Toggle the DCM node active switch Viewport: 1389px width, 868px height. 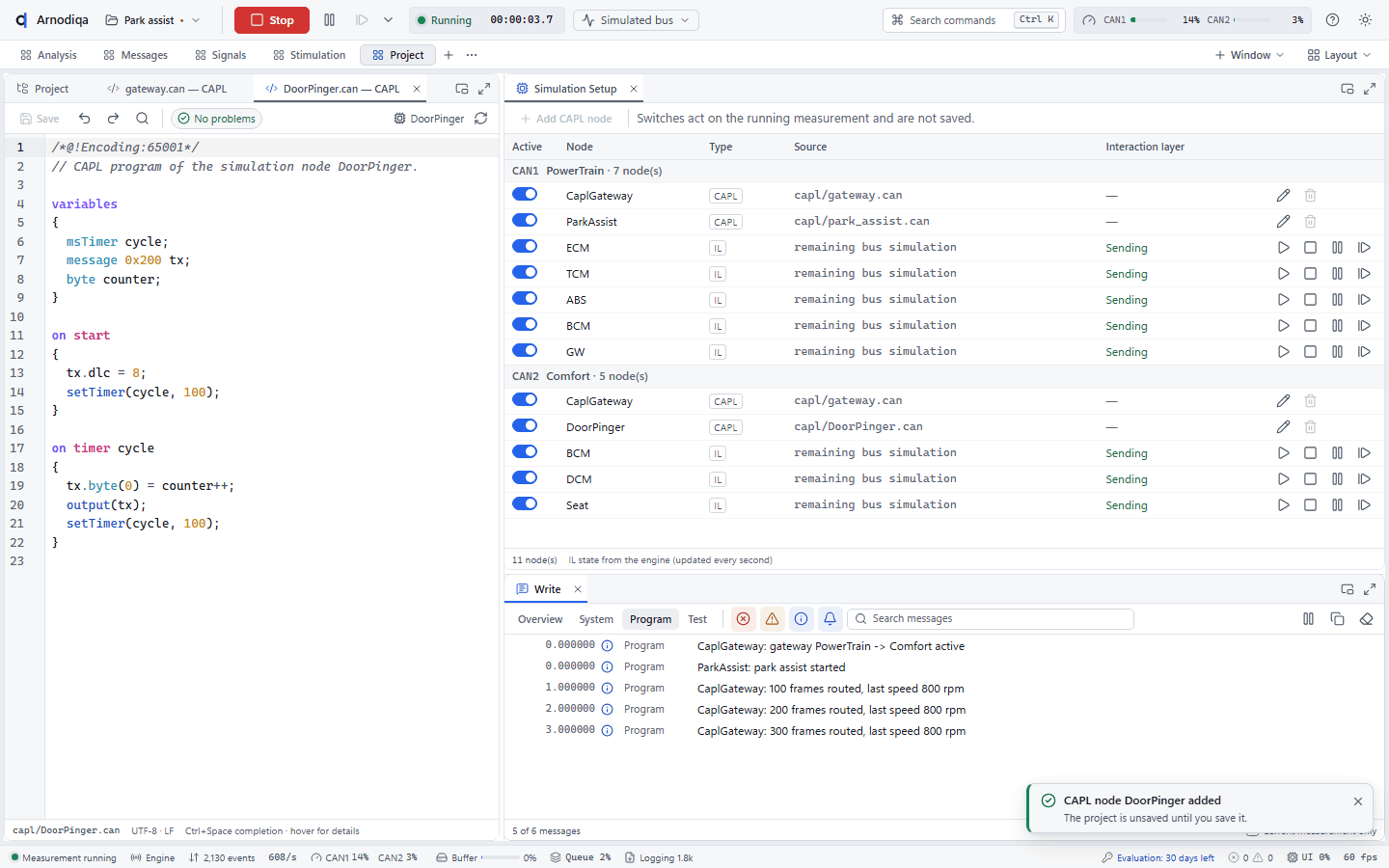click(525, 478)
